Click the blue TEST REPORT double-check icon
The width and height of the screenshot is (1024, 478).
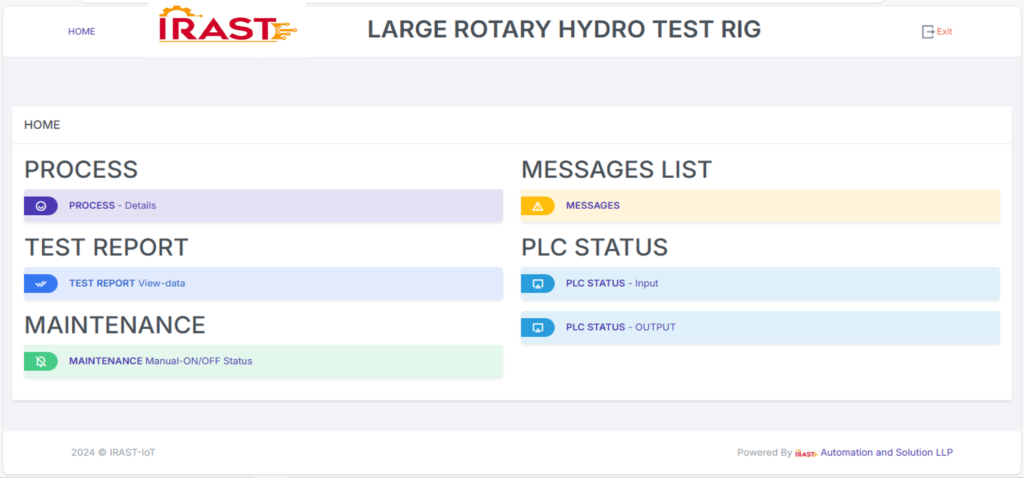click(40, 283)
